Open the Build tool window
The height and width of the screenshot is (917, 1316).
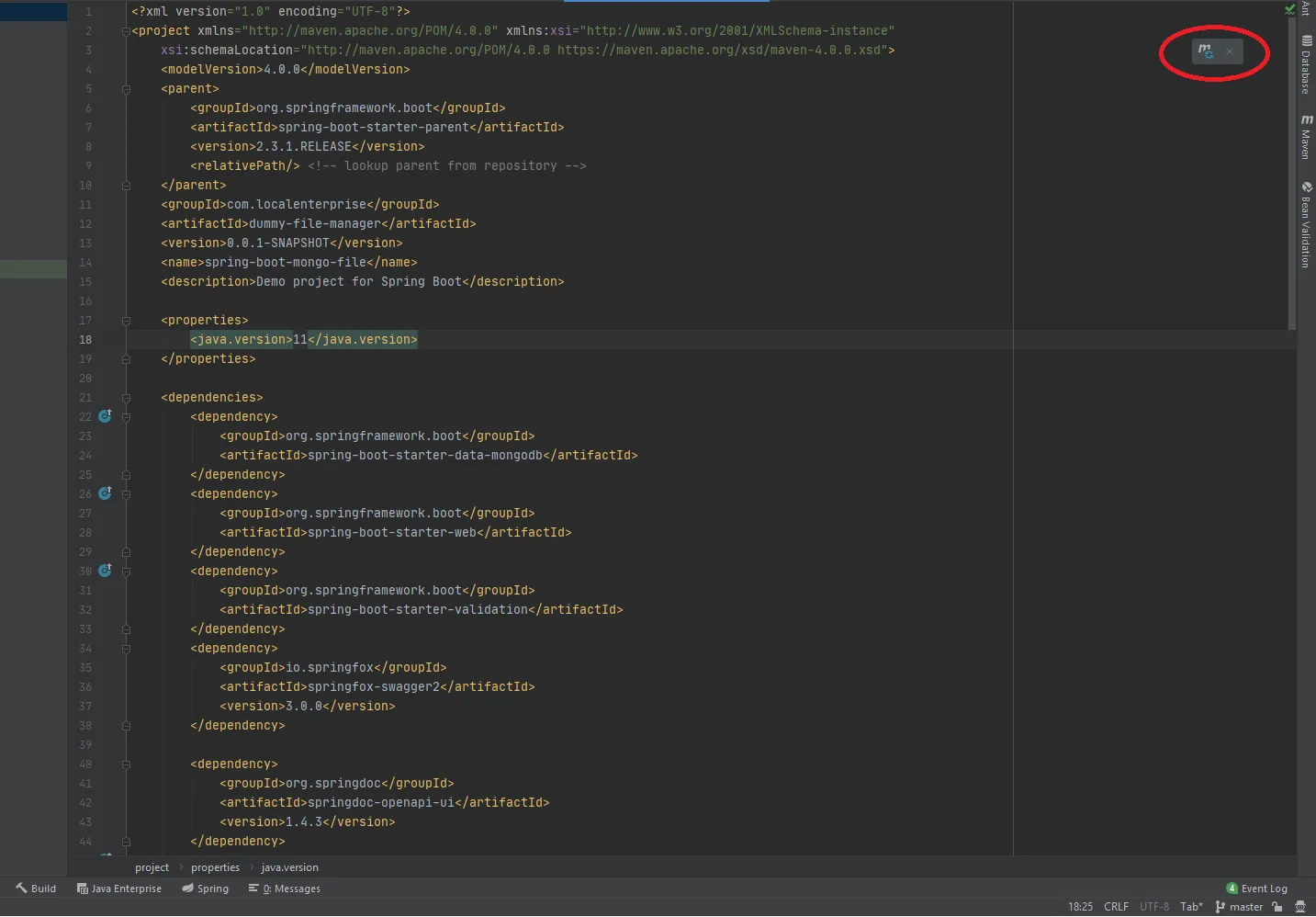pos(36,889)
